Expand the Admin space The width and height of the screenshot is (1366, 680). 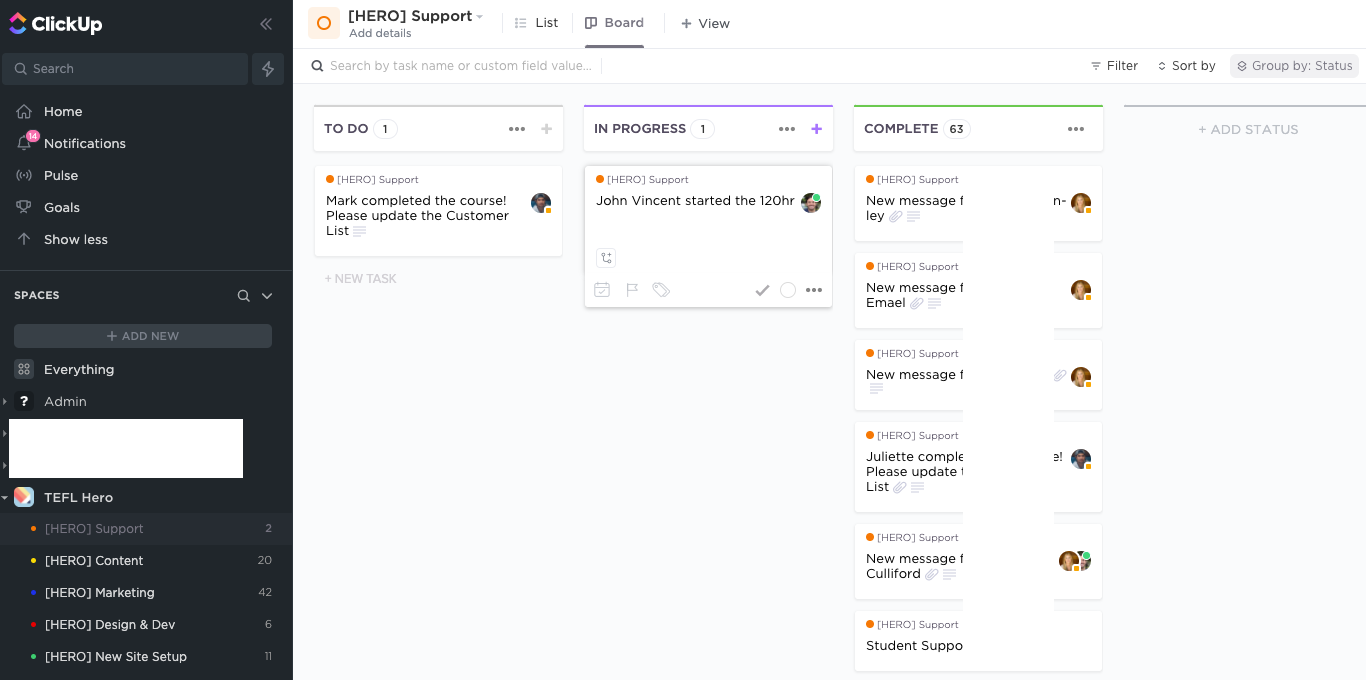click(x=5, y=402)
